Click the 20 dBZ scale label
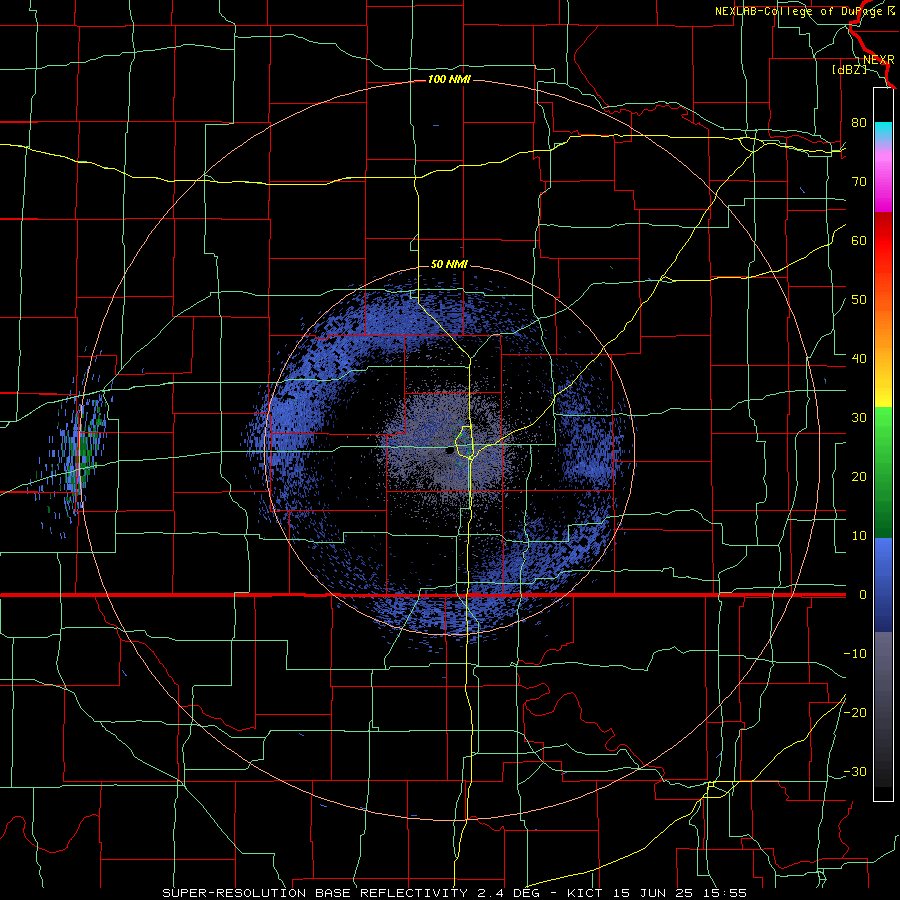Screen dimensions: 900x900 (x=859, y=476)
